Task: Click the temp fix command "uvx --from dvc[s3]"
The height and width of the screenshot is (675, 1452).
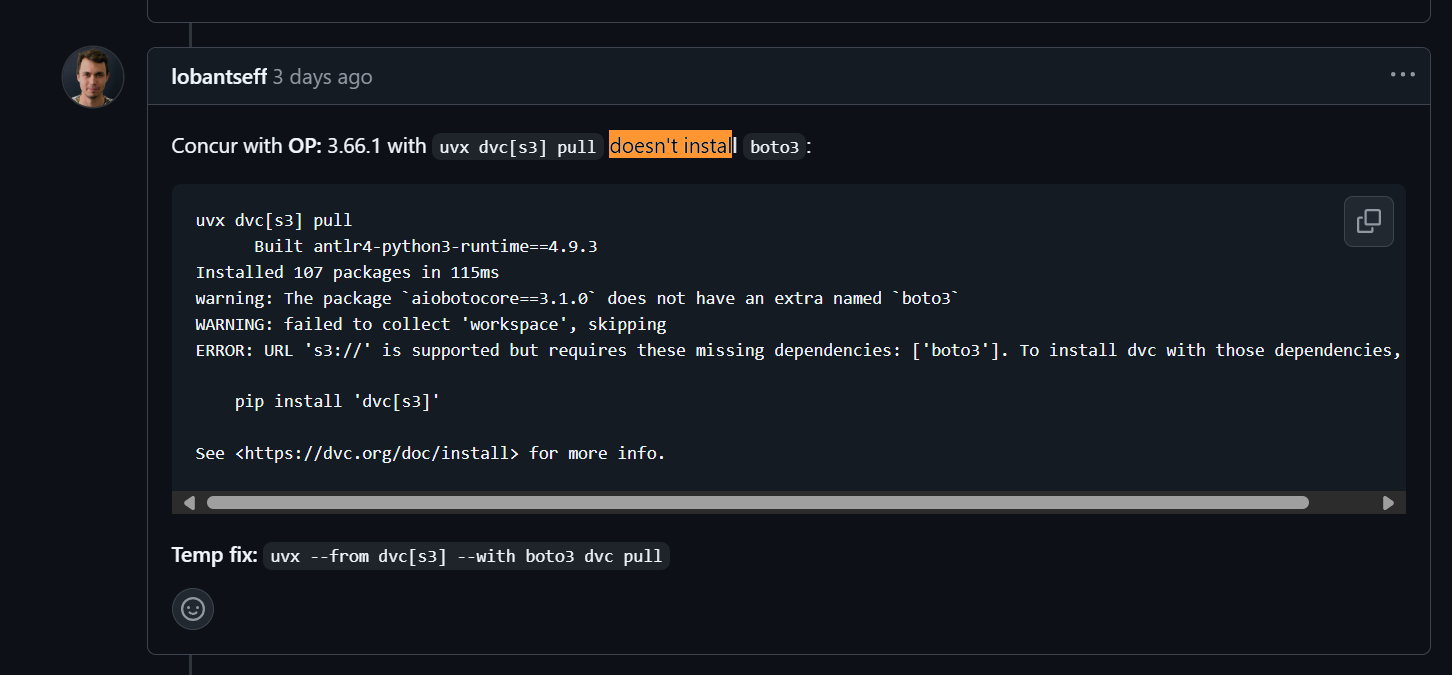Action: pos(466,556)
